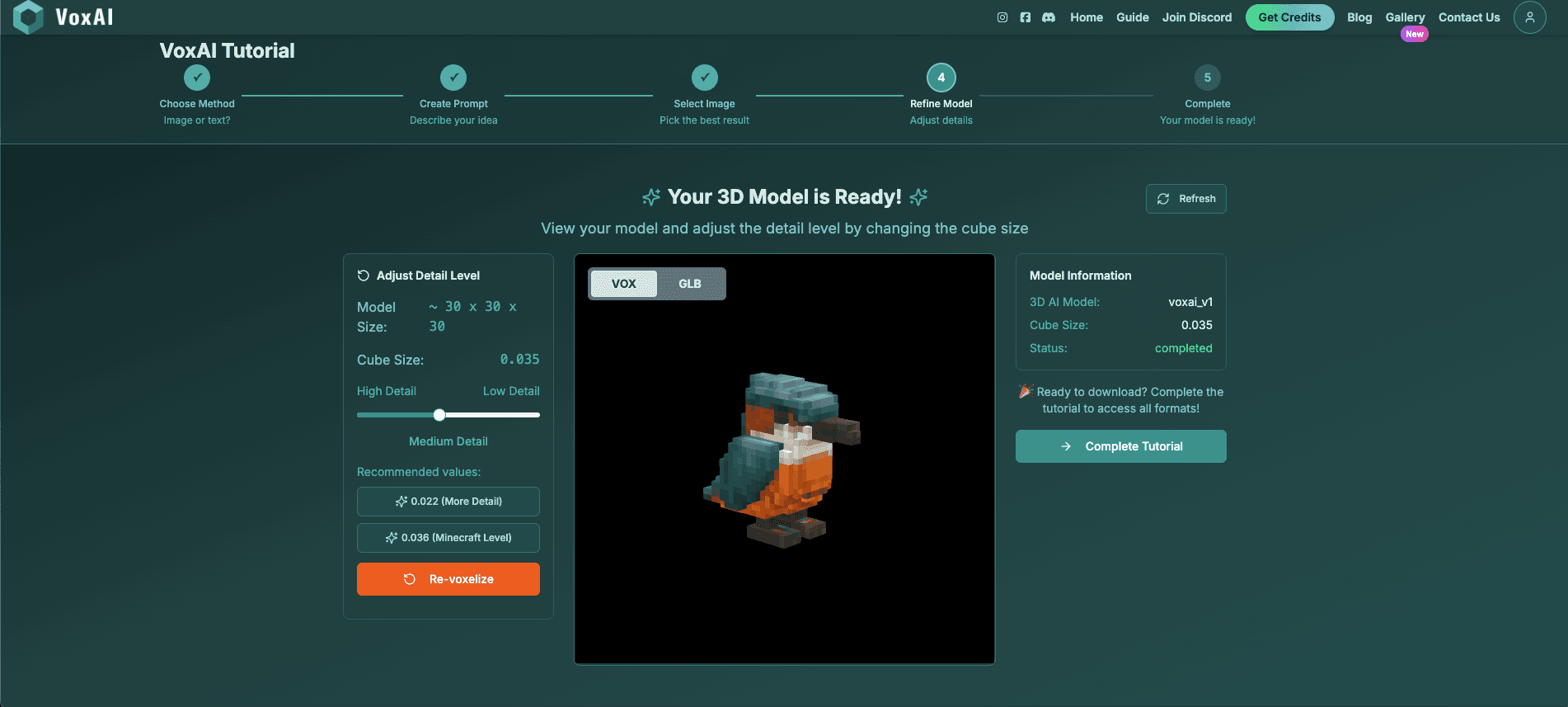Click the Re-voxelize button

[x=448, y=579]
